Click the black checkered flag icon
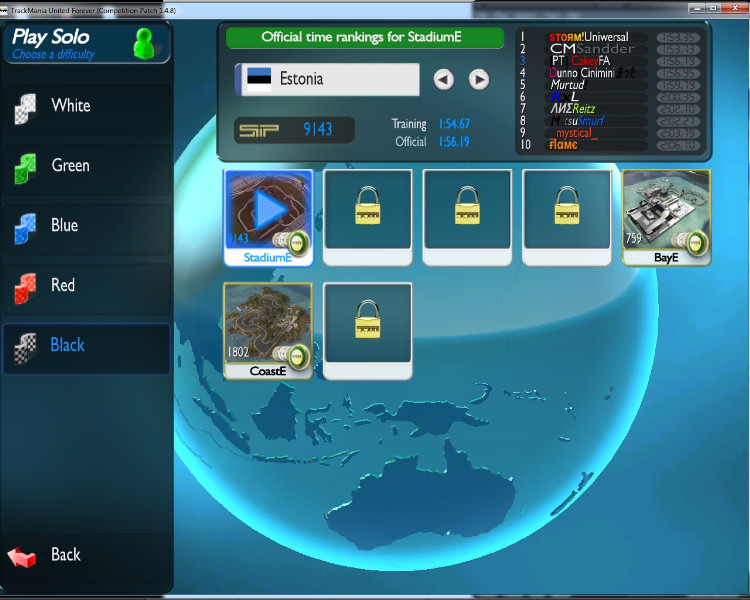 (25, 347)
